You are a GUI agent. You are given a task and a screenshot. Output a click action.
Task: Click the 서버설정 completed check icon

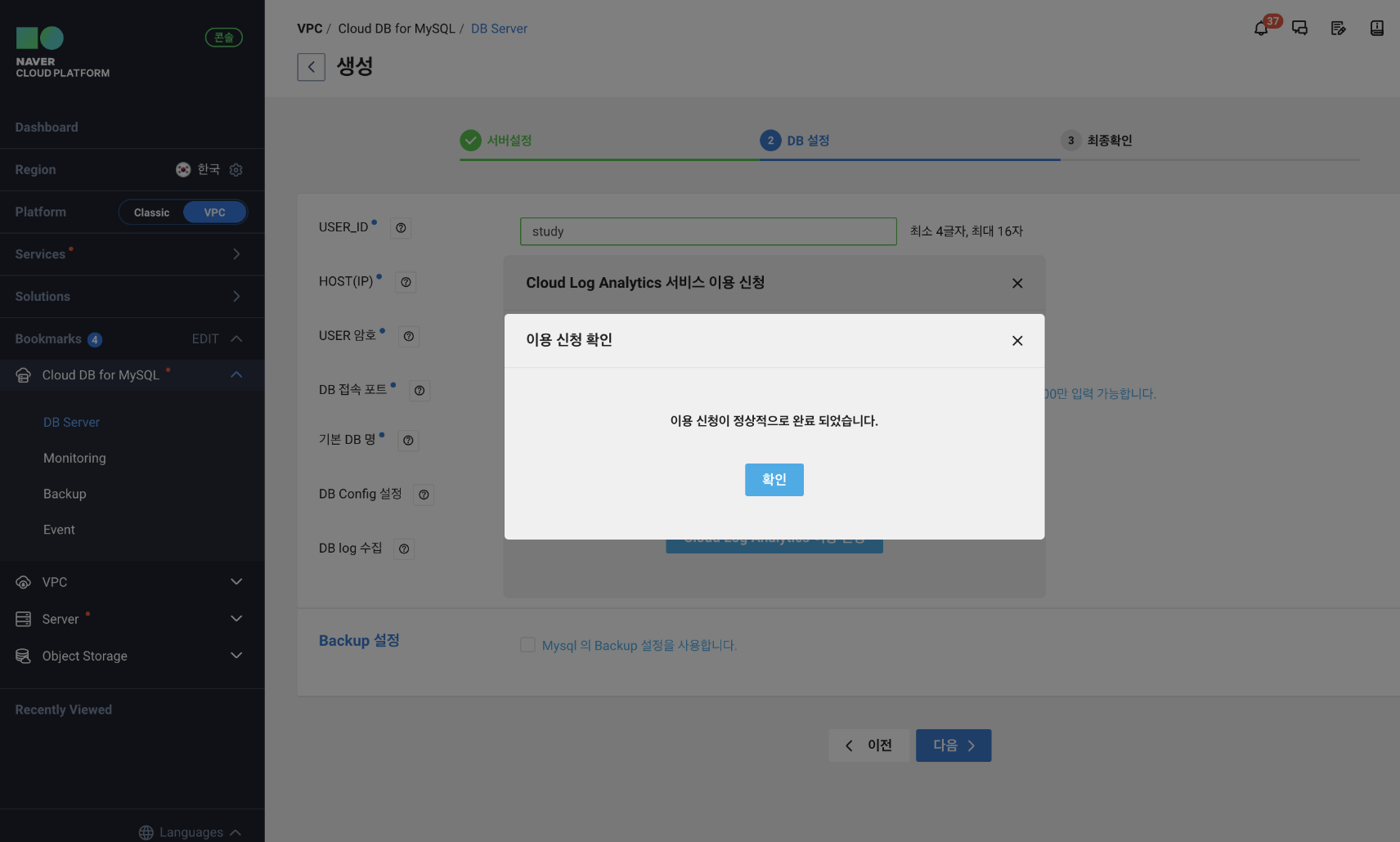(470, 141)
